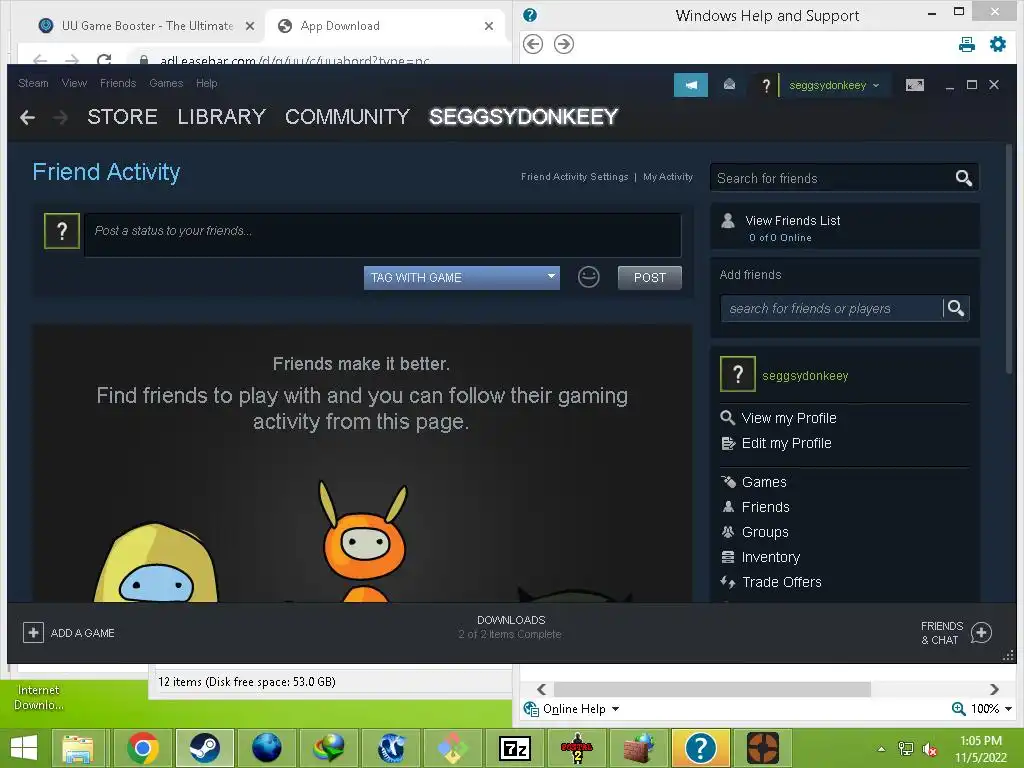Click the Help window horizontal scrollbar

(712, 689)
